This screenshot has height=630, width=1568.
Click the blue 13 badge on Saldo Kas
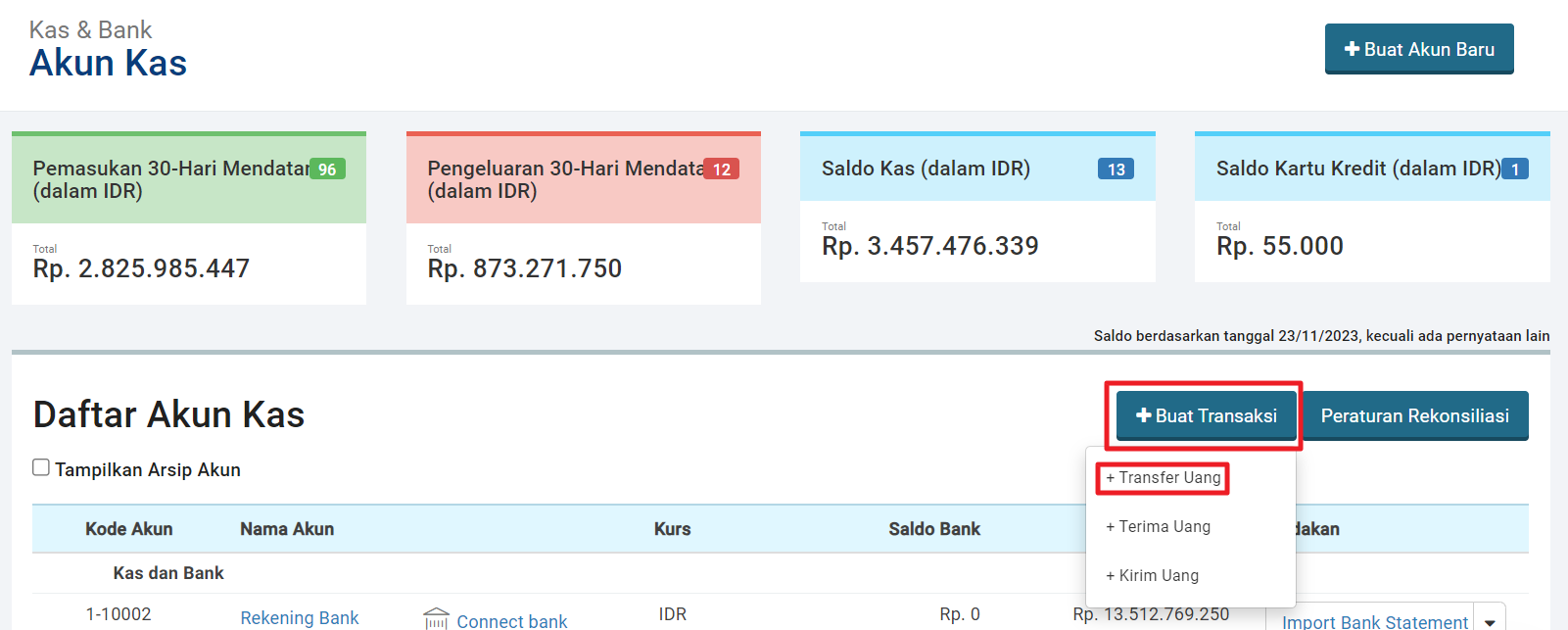(1116, 170)
